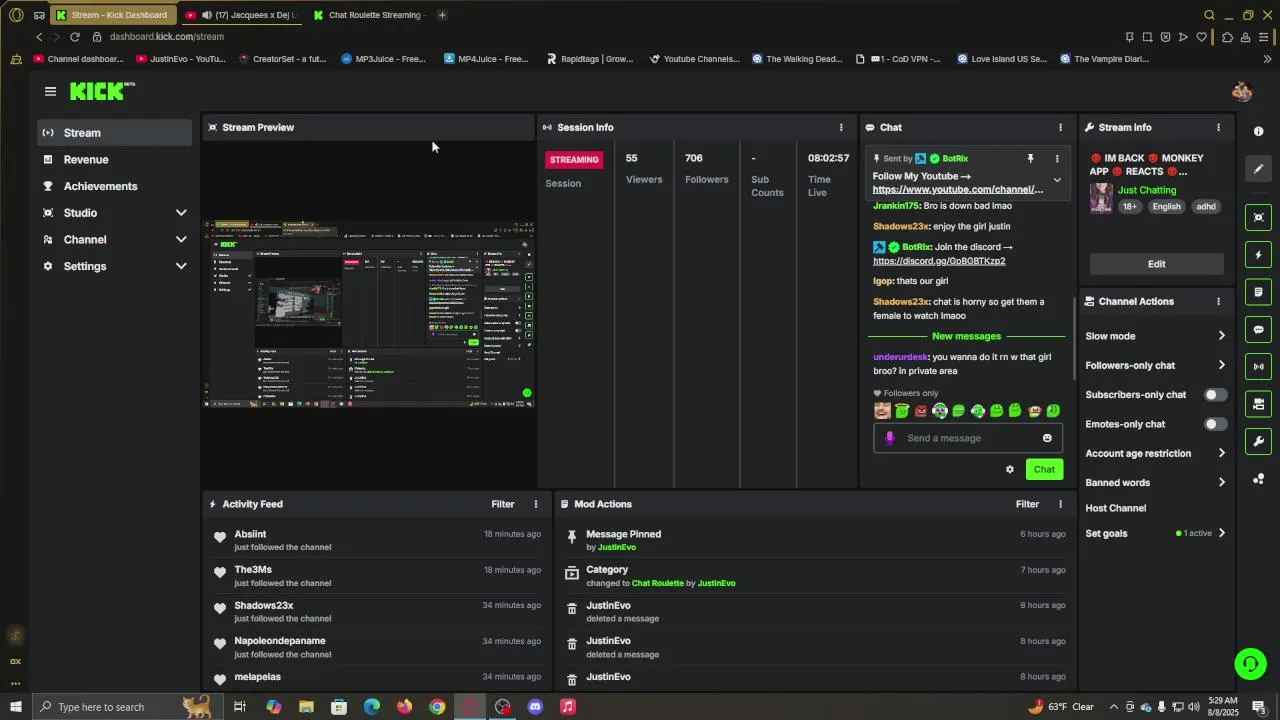Viewport: 1280px width, 720px height.
Task: Toggle the wrench Stream Info icon in sidebar
Action: pyautogui.click(x=1258, y=441)
